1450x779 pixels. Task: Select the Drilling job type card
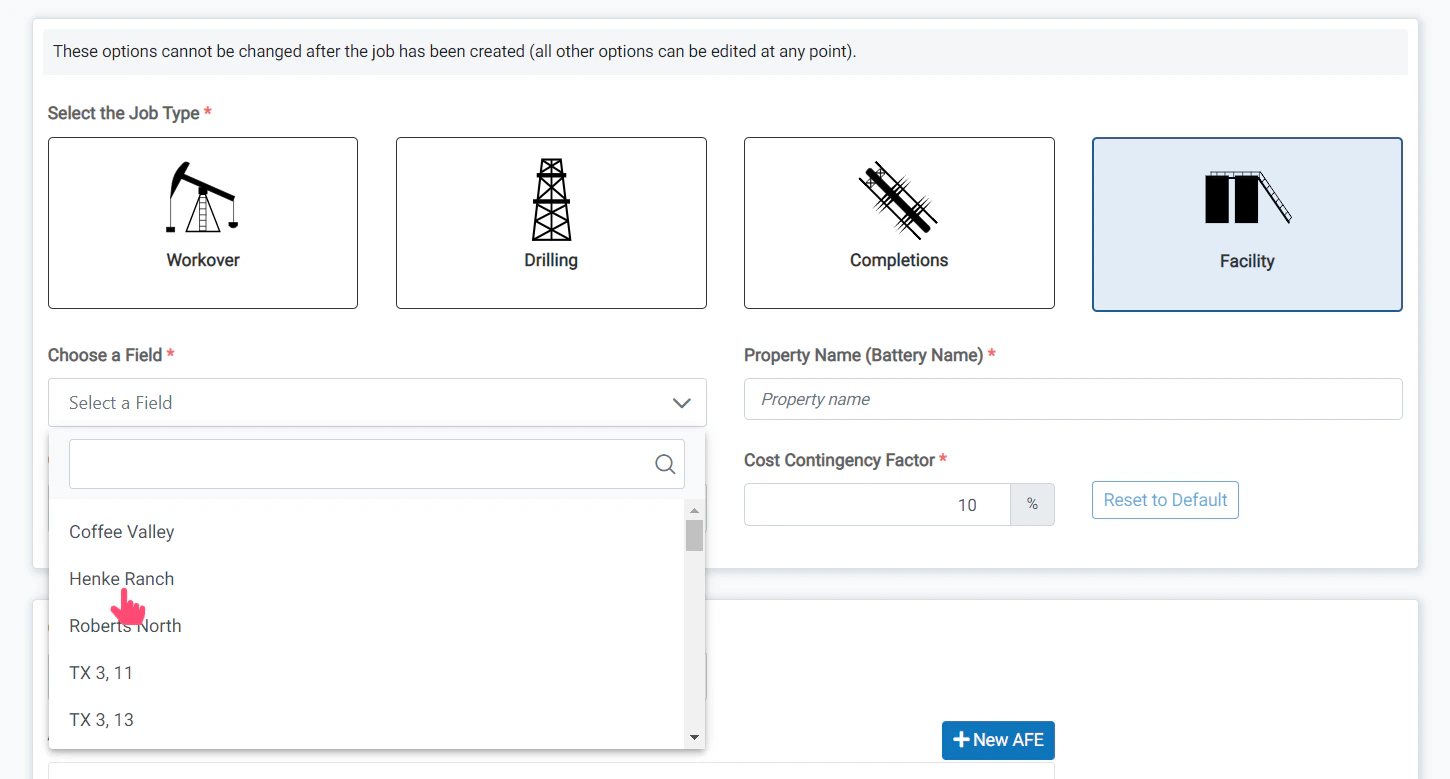pos(551,223)
